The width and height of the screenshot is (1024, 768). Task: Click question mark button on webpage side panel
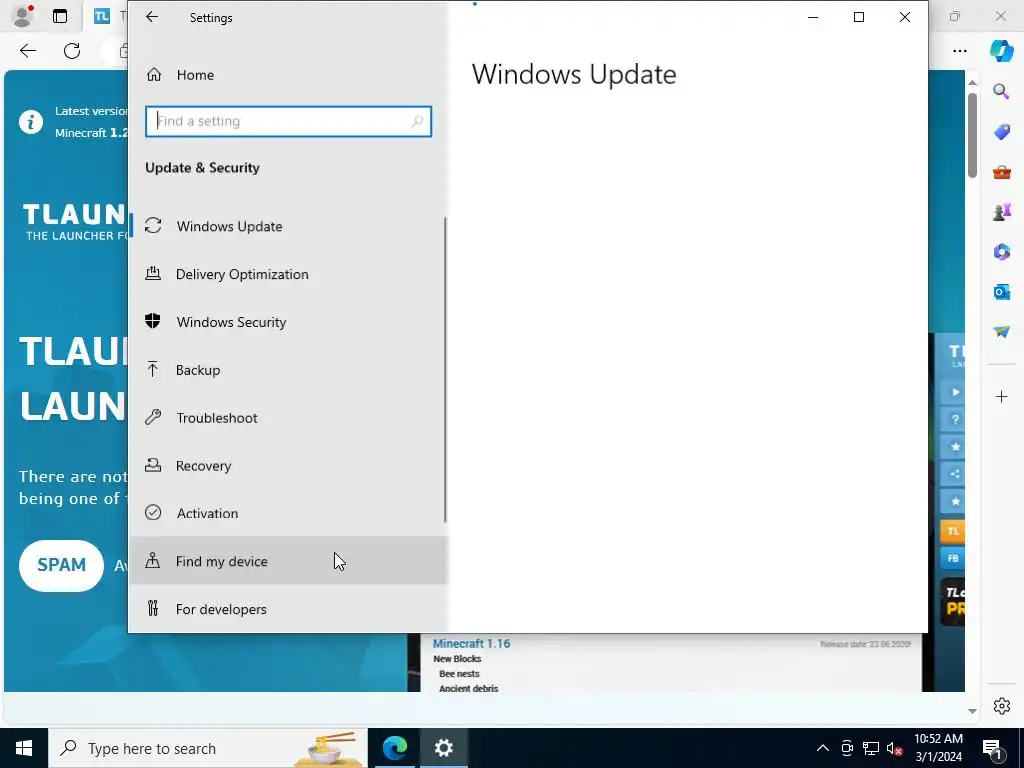click(x=954, y=419)
